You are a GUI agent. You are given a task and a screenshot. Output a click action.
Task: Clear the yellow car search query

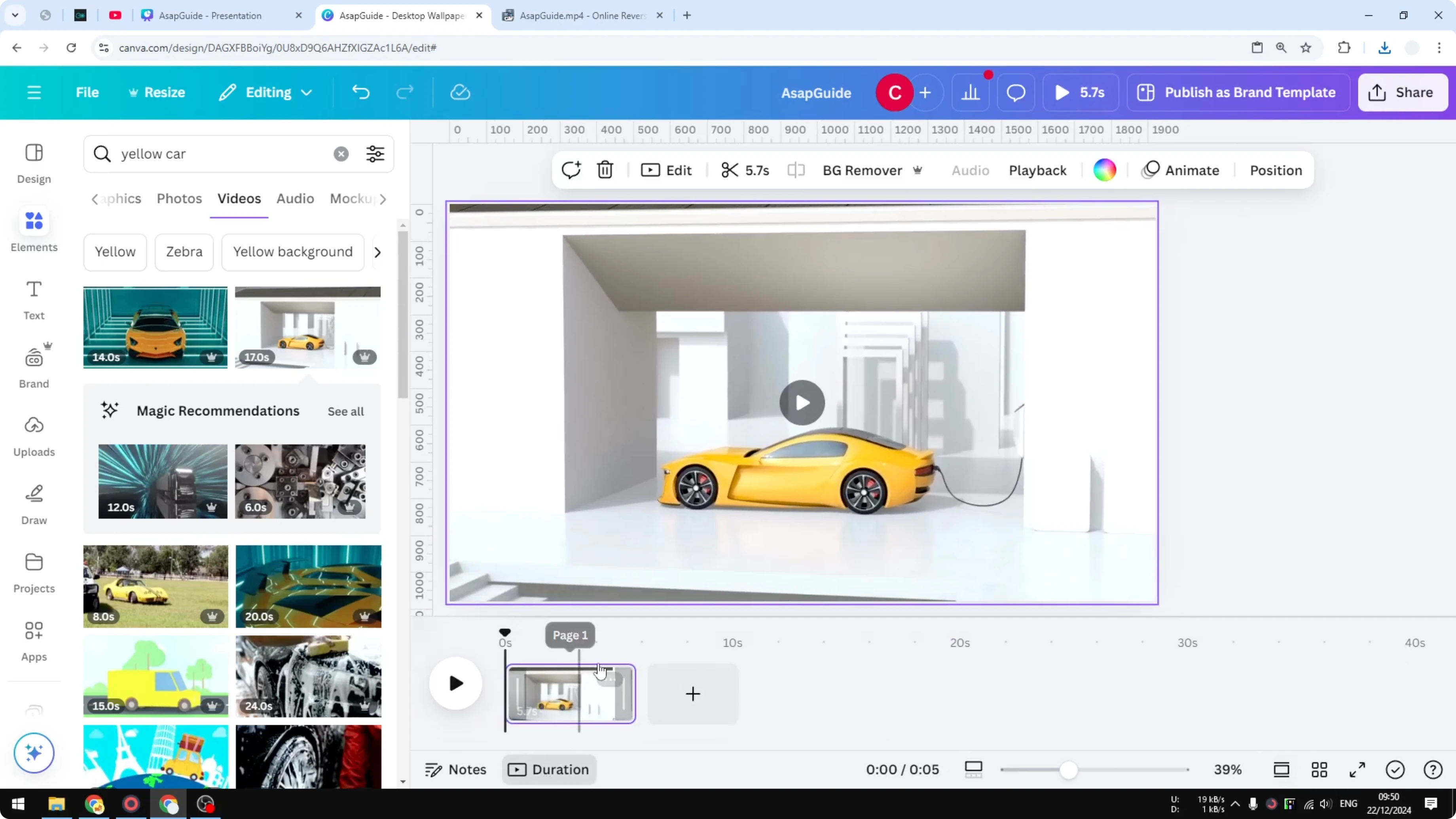[x=341, y=153]
